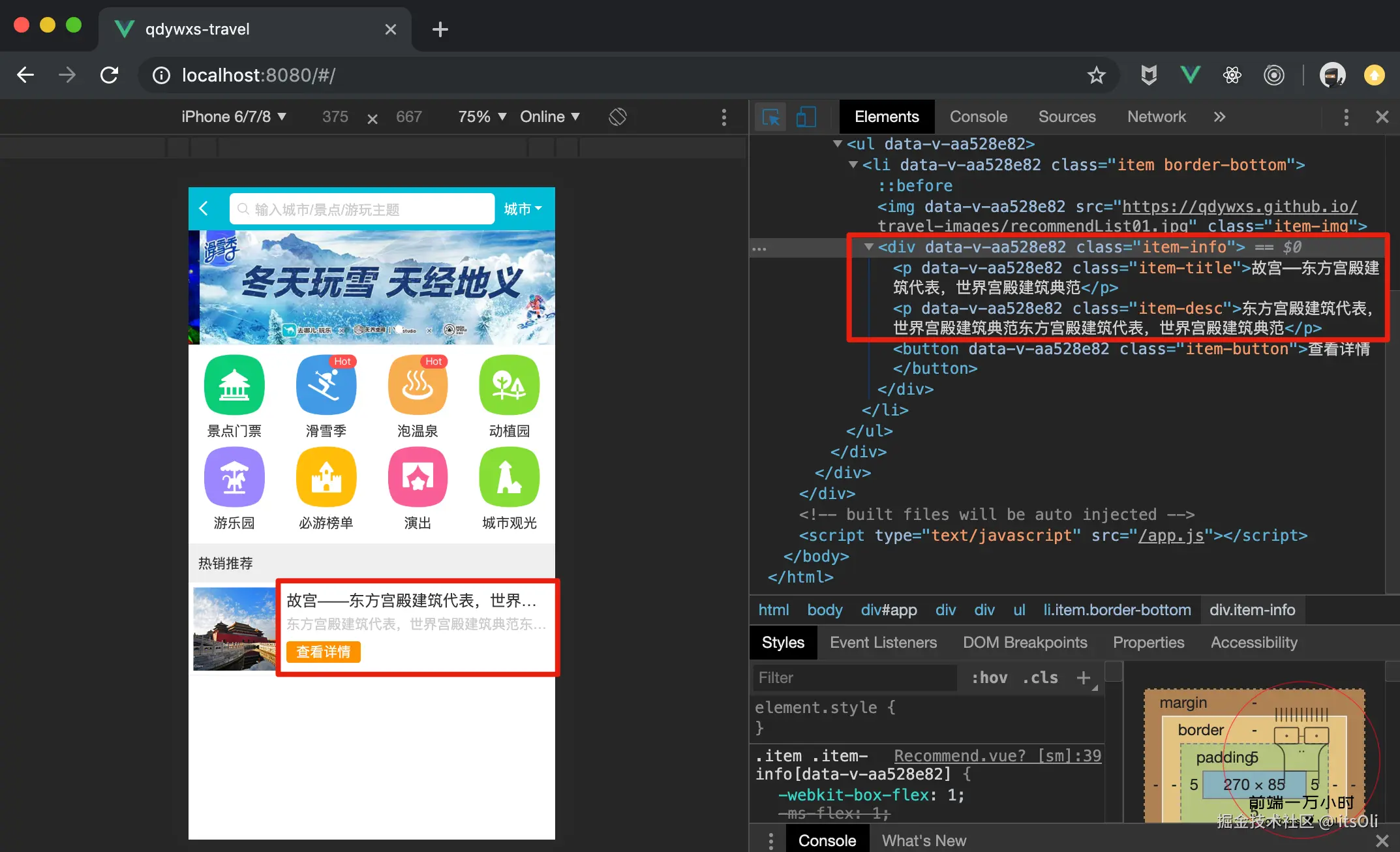The width and height of the screenshot is (1400, 852).
Task: Open the Event Listeners tab
Action: 883,643
